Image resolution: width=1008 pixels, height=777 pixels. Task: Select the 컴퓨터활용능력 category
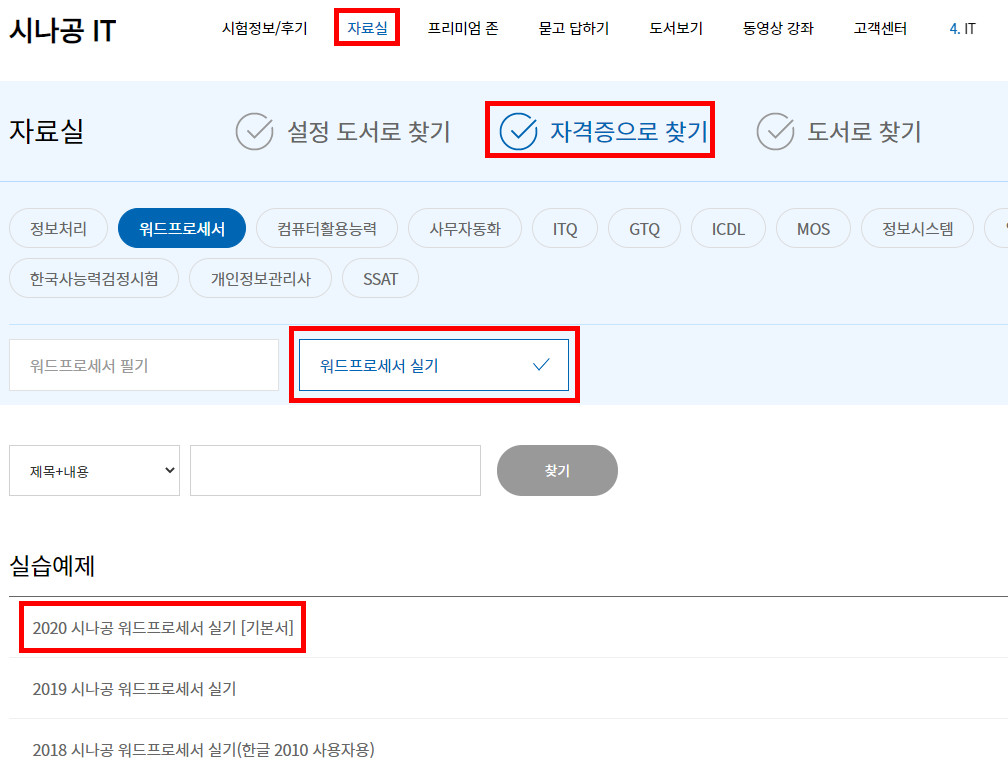pyautogui.click(x=327, y=228)
